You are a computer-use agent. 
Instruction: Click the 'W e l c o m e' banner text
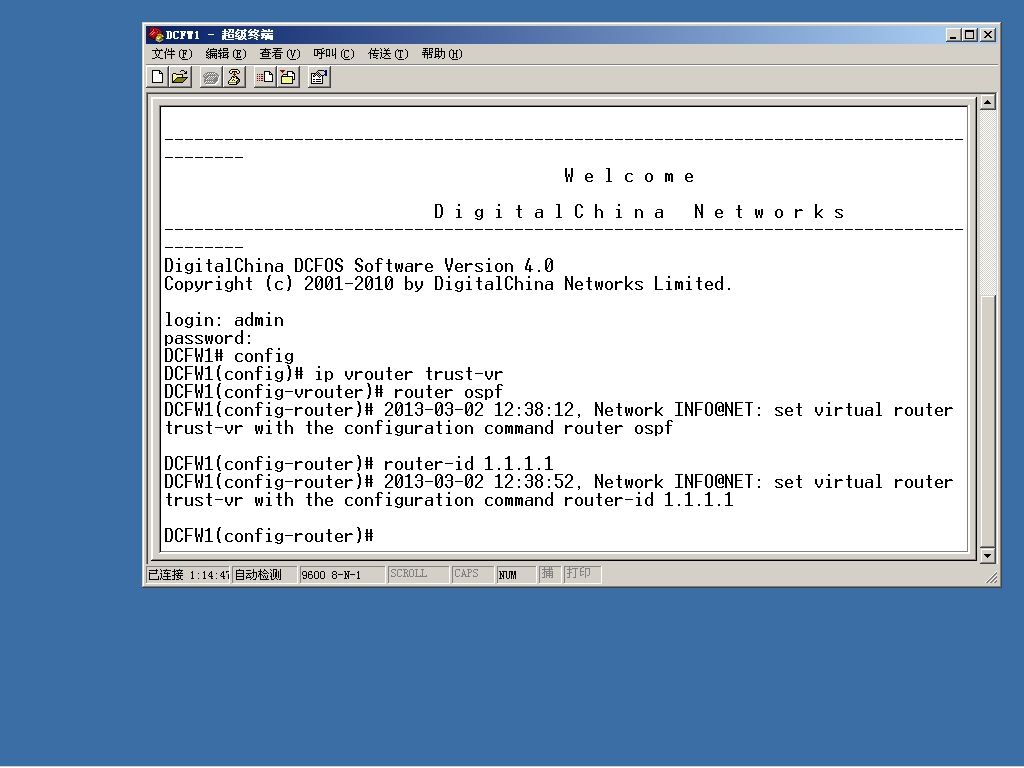(x=630, y=176)
